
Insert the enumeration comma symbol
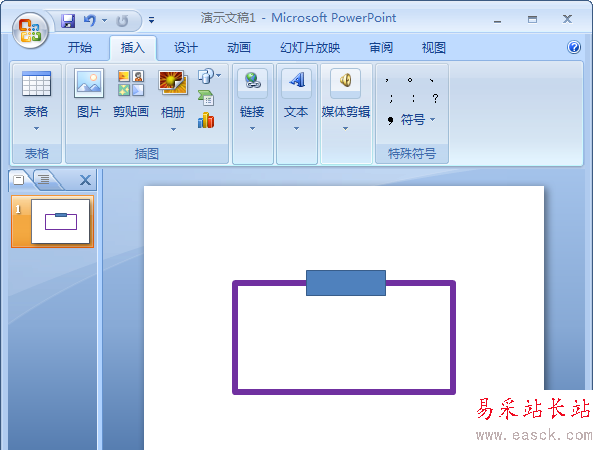click(x=432, y=80)
